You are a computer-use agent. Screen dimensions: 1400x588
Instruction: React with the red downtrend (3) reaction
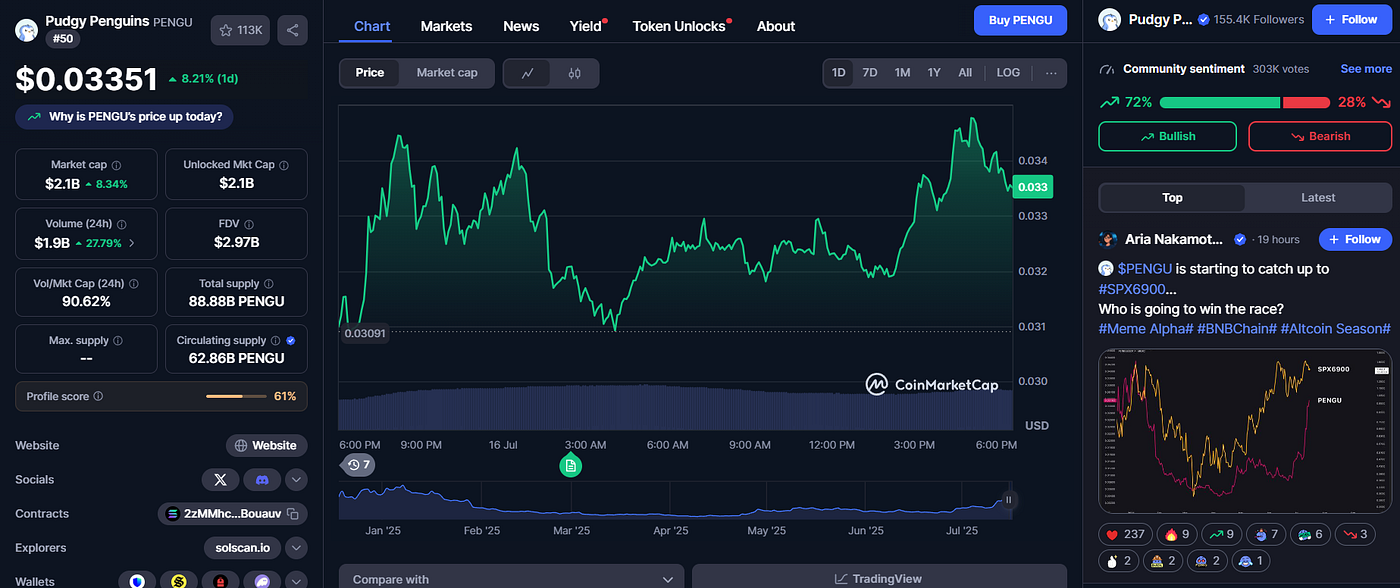pos(1353,535)
